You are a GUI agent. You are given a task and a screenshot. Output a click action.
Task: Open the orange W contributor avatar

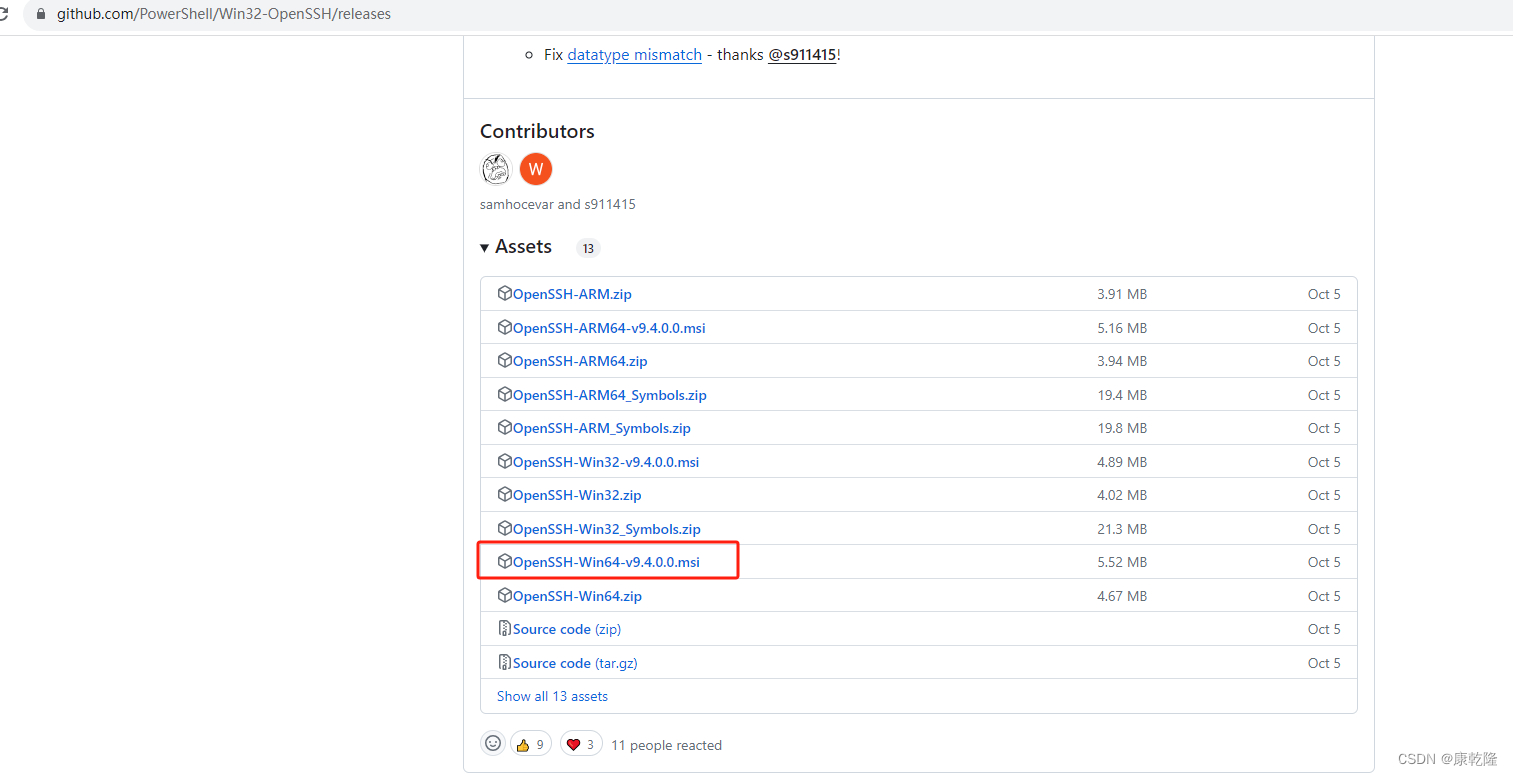pos(536,169)
